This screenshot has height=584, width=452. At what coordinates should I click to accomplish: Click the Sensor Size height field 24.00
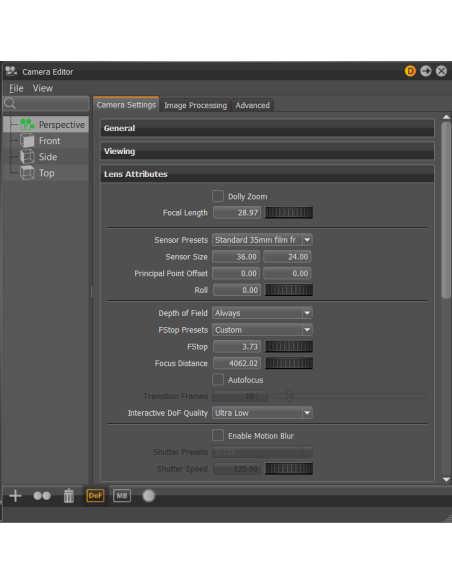tap(287, 257)
